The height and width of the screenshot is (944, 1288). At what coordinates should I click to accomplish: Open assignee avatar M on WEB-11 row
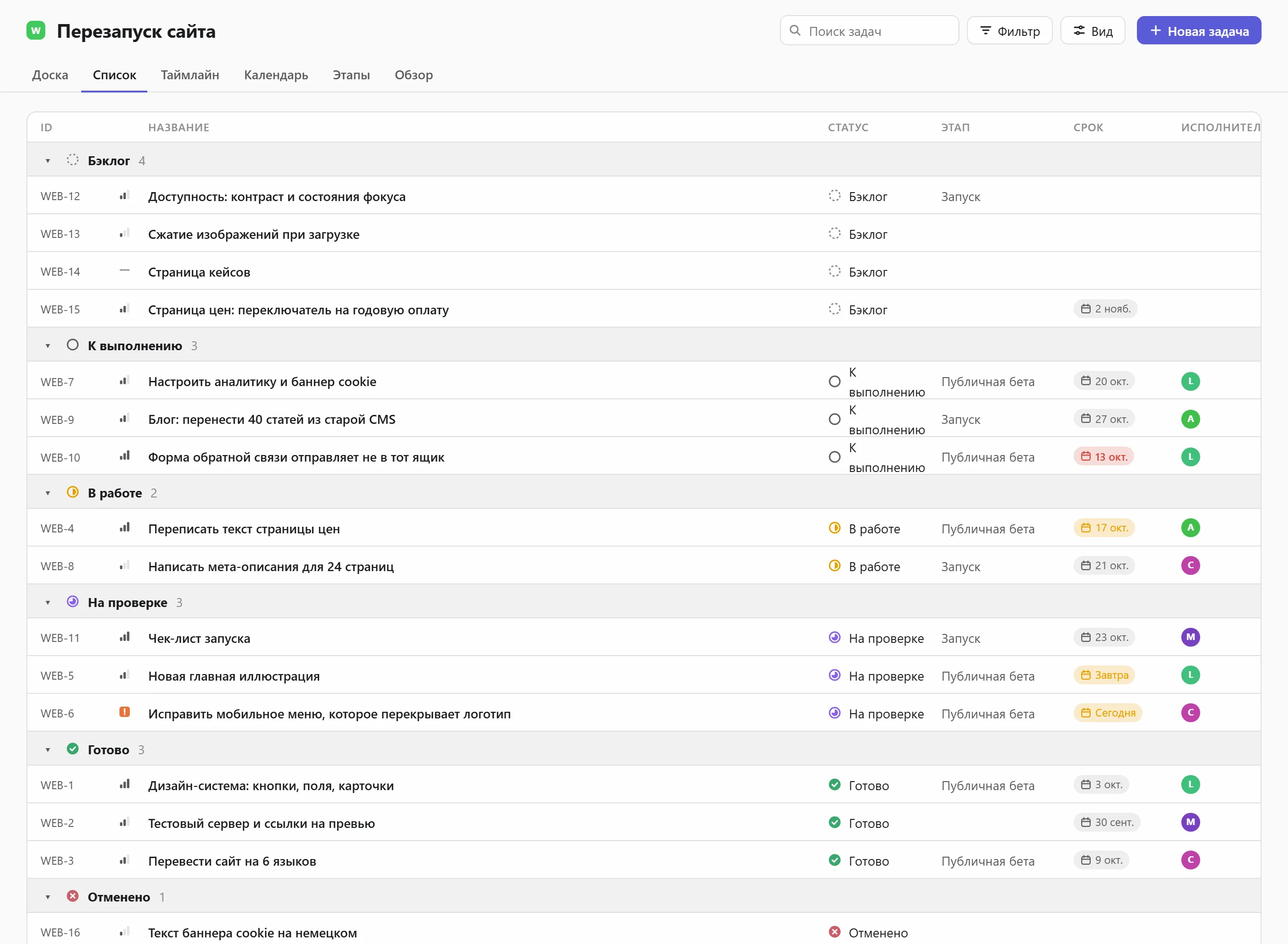pyautogui.click(x=1190, y=637)
